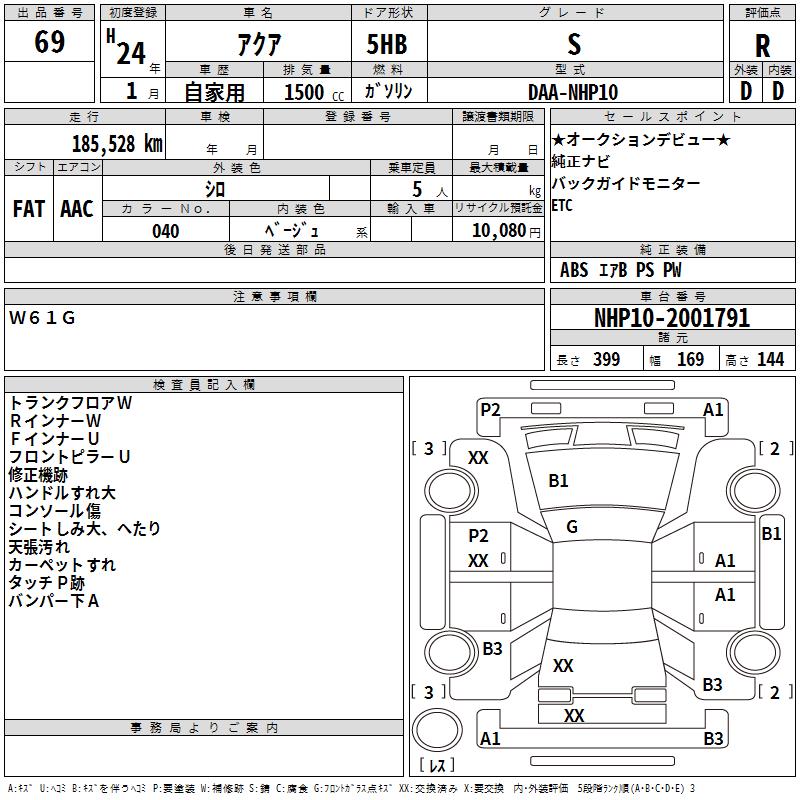800x800 pixels.
Task: Select the color number 040
Action: click(166, 231)
